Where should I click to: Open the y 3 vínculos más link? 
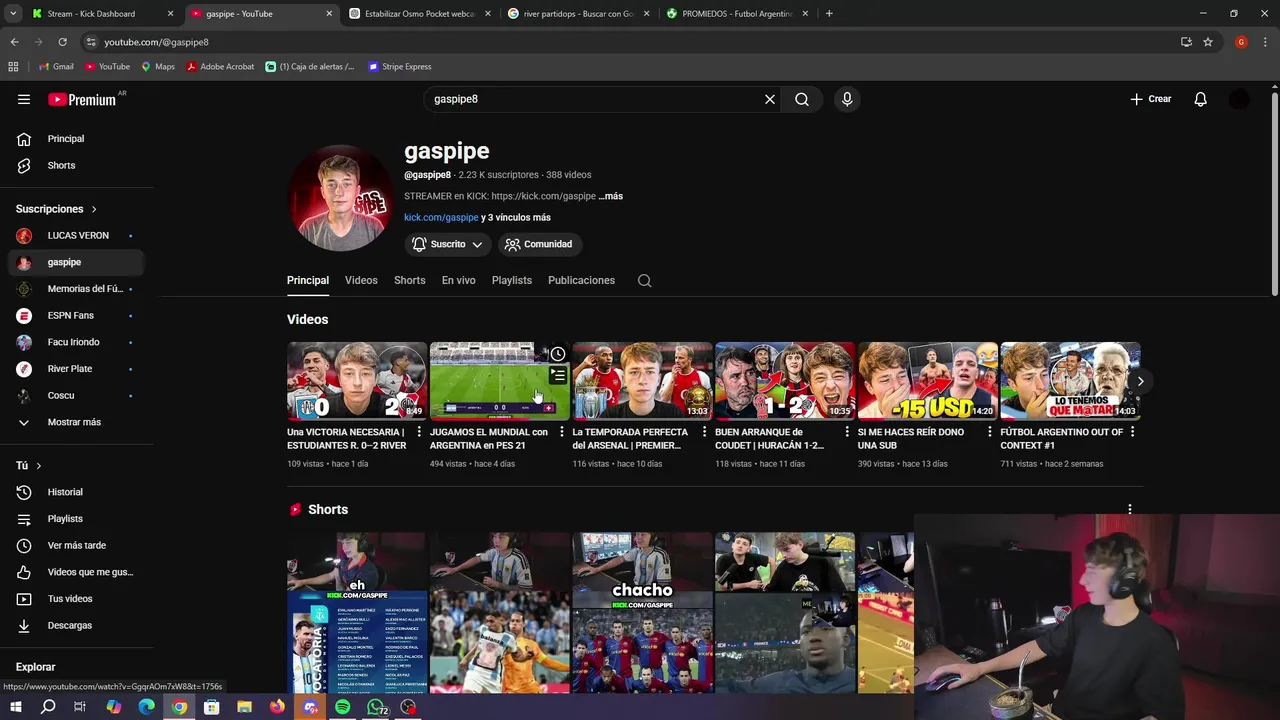(516, 218)
